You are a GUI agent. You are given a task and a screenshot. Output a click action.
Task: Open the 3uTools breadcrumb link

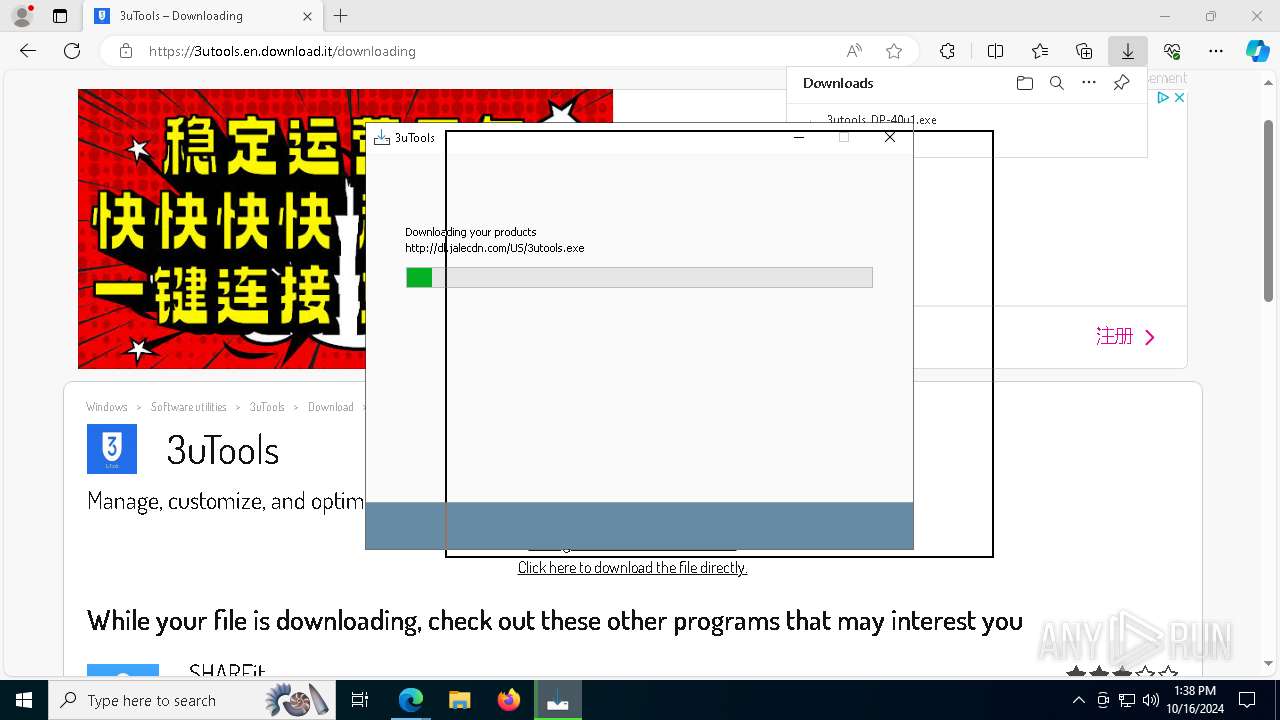[267, 407]
